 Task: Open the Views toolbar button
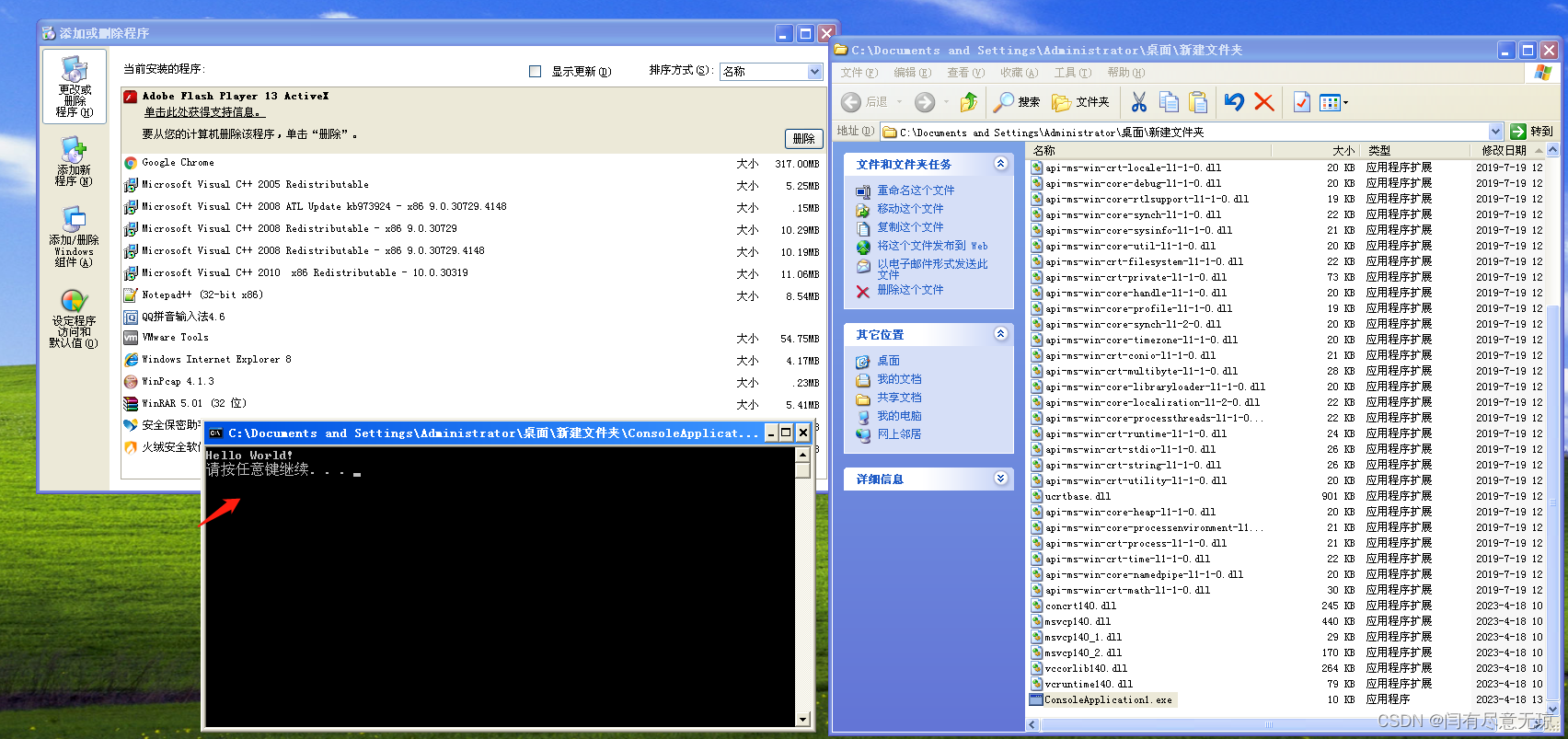(1330, 102)
